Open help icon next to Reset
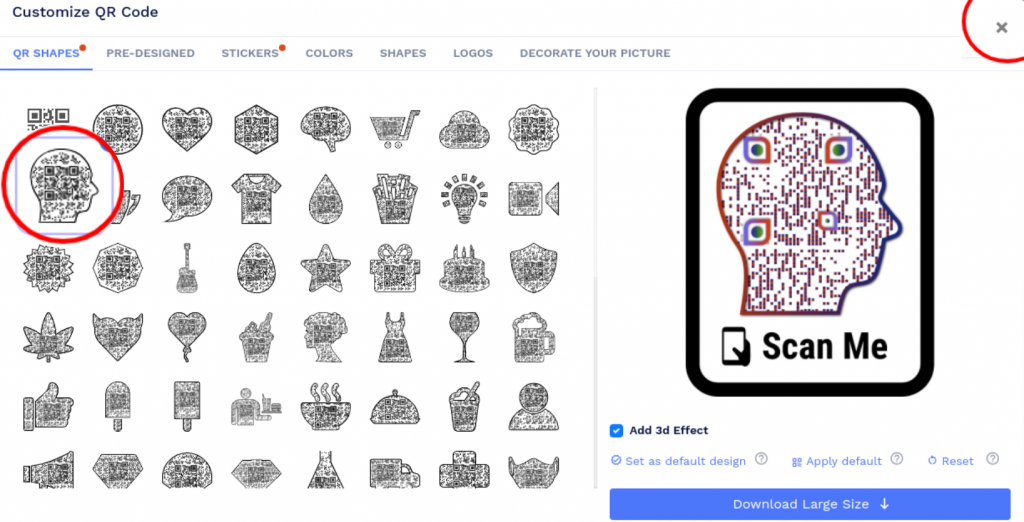This screenshot has height=522, width=1024. point(993,459)
